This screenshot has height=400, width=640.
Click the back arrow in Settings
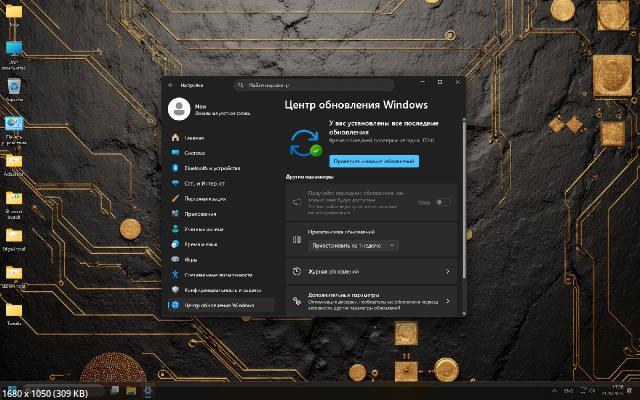[x=171, y=85]
